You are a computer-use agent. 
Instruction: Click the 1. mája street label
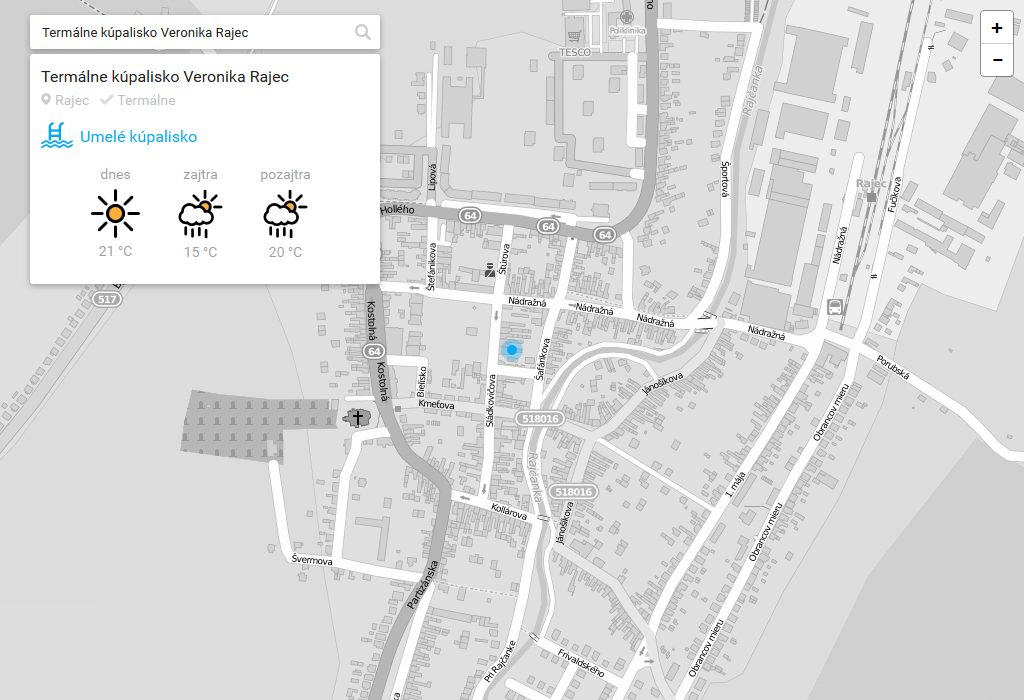pyautogui.click(x=735, y=485)
